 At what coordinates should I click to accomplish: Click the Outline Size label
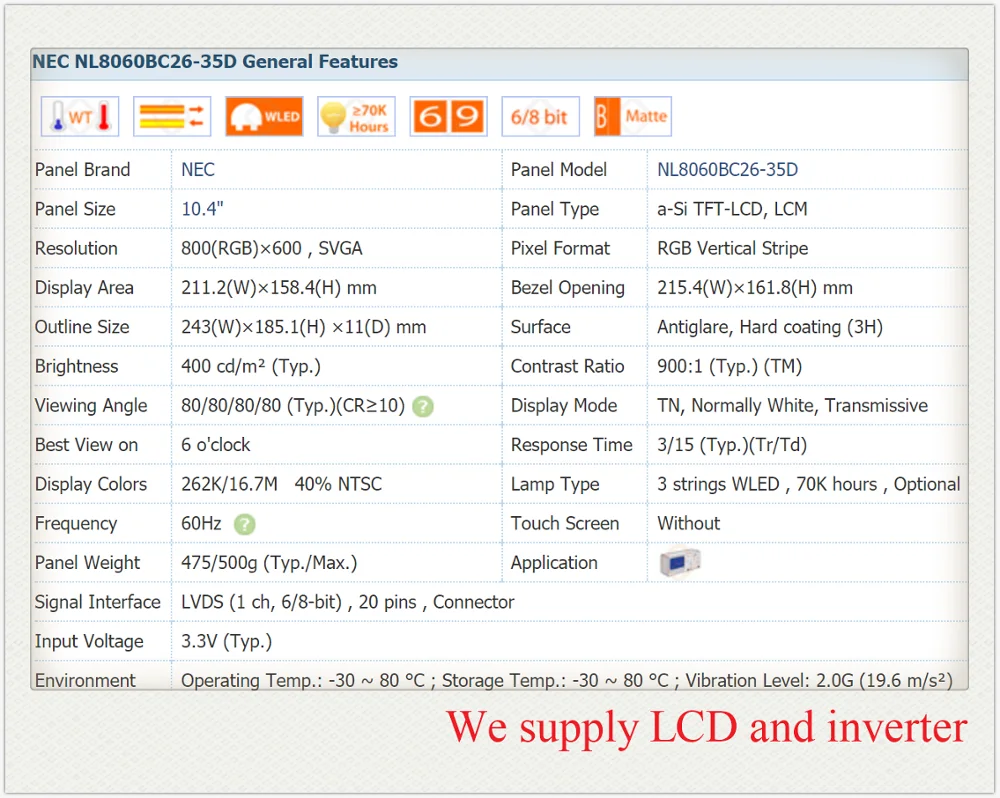click(82, 327)
